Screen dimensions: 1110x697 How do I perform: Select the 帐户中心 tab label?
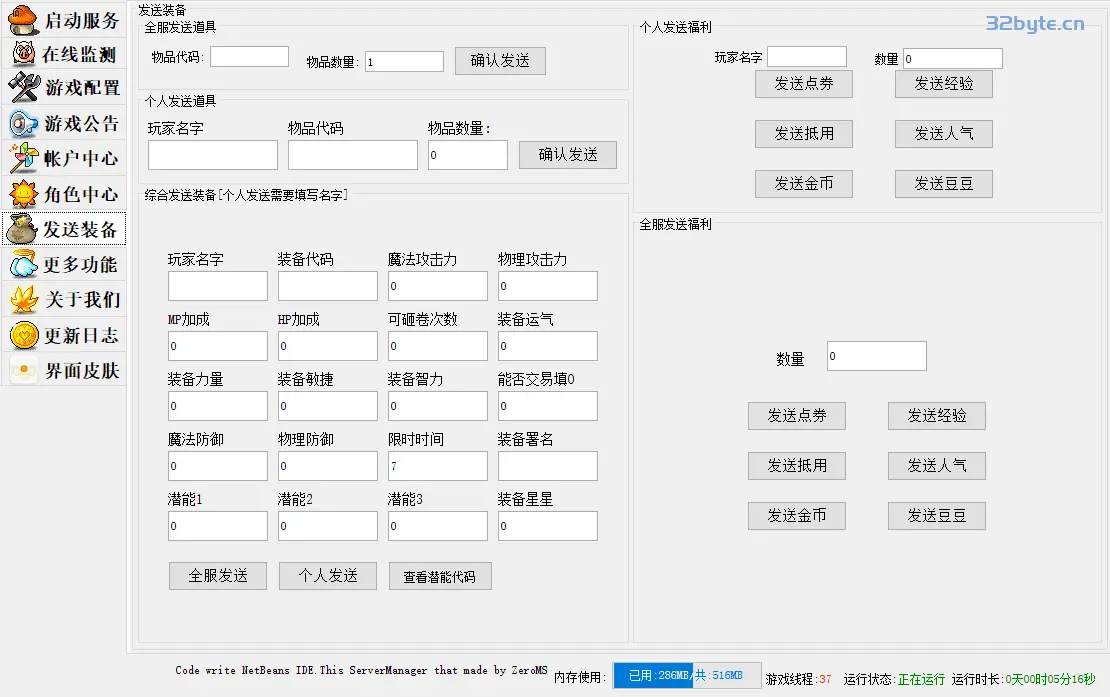(81, 159)
